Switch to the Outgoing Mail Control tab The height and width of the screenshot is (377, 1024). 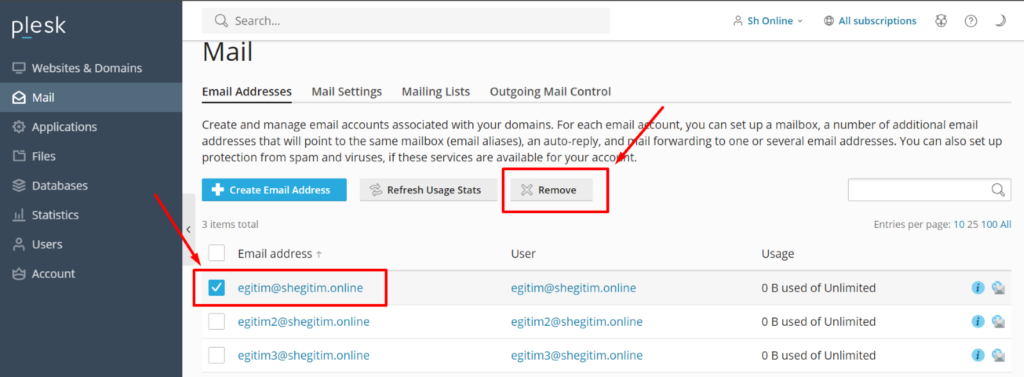click(551, 91)
